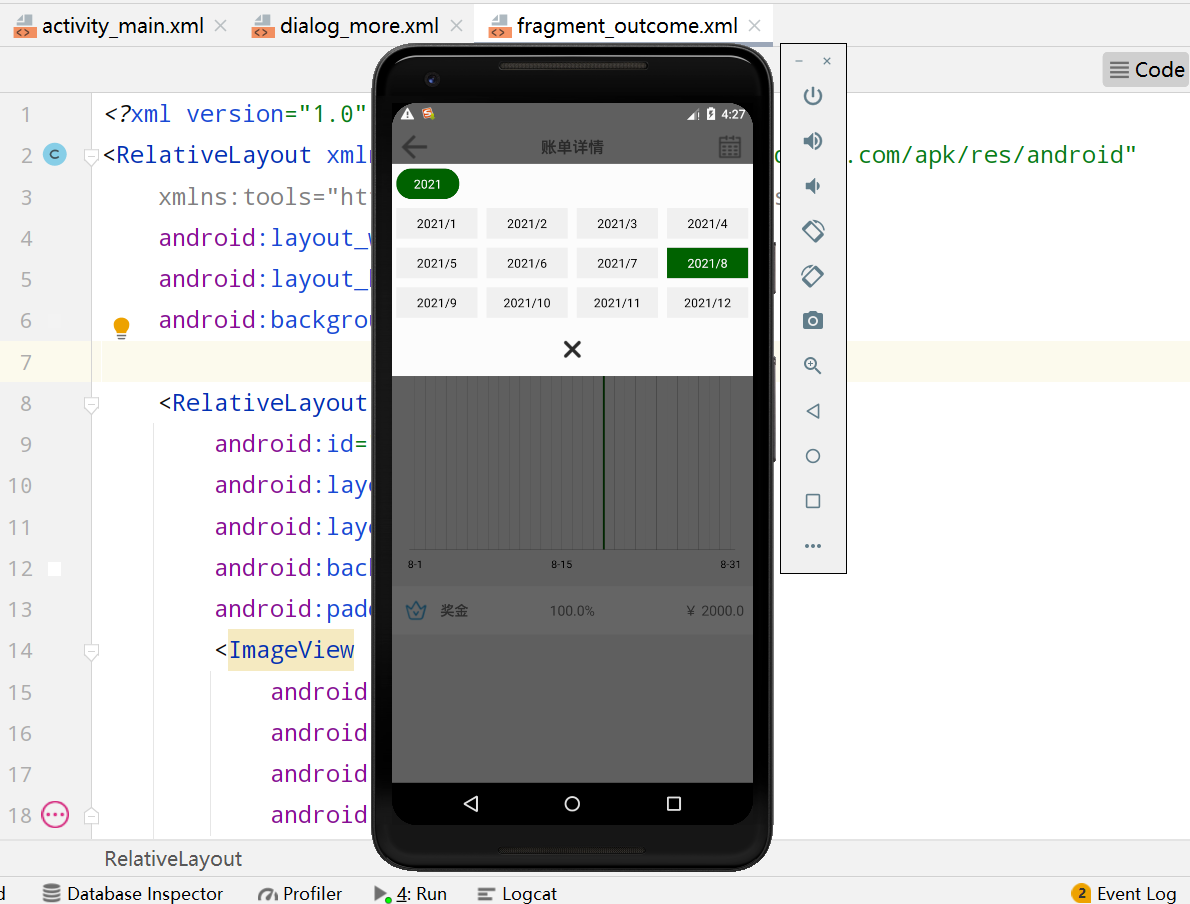The width and height of the screenshot is (1190, 904).
Task: Select month 2021/6
Action: tap(527, 263)
